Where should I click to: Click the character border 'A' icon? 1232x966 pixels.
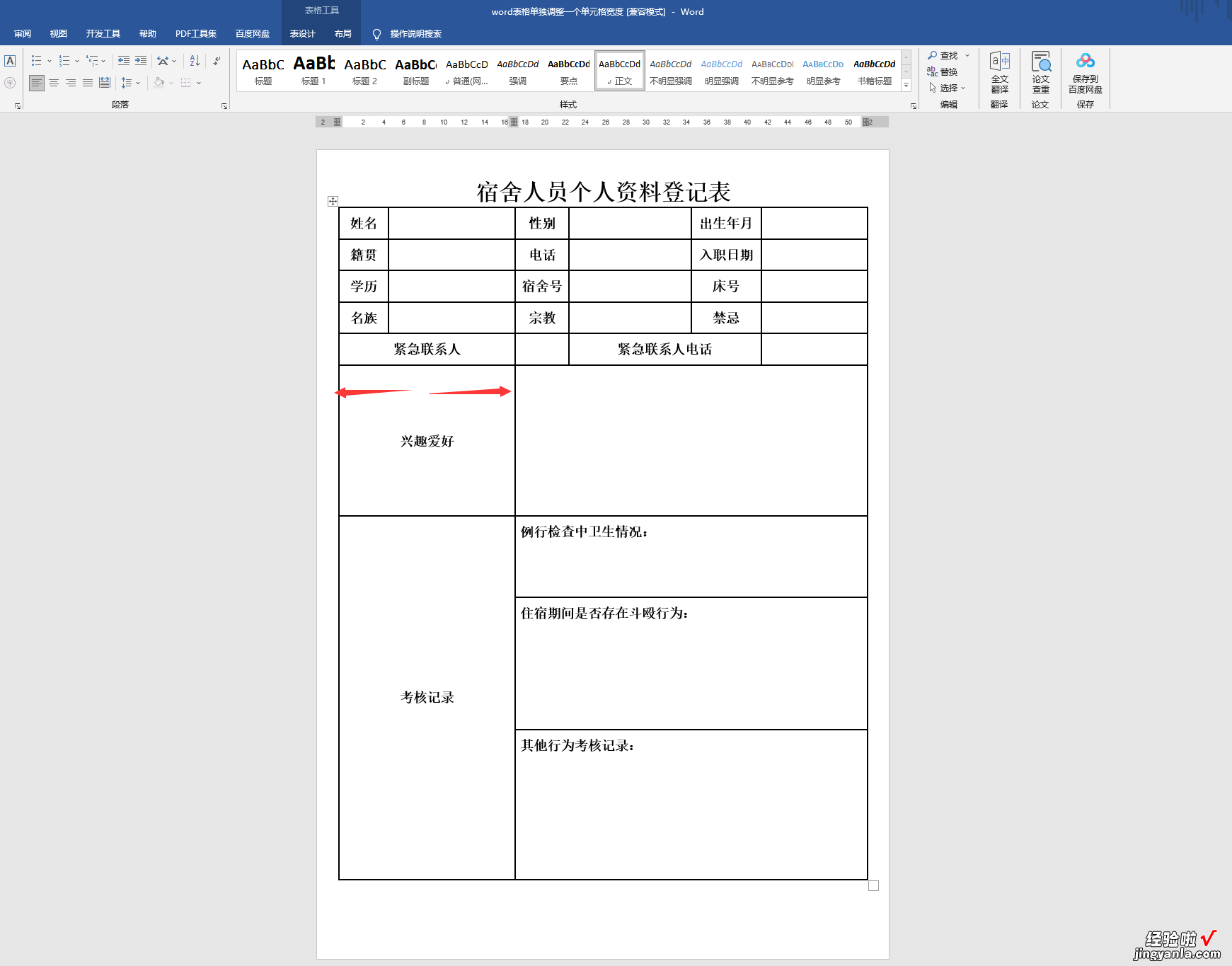[x=10, y=61]
